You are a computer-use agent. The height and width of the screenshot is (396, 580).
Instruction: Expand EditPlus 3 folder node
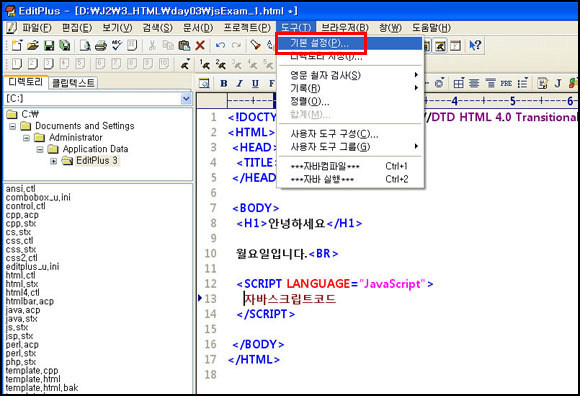[x=54, y=161]
